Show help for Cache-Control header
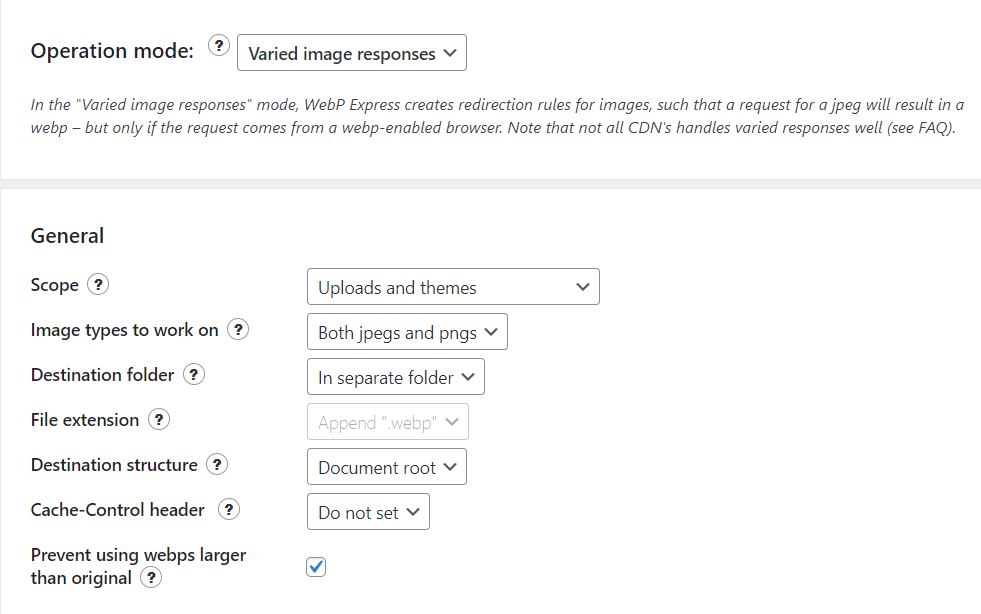The image size is (981, 614). click(x=229, y=510)
